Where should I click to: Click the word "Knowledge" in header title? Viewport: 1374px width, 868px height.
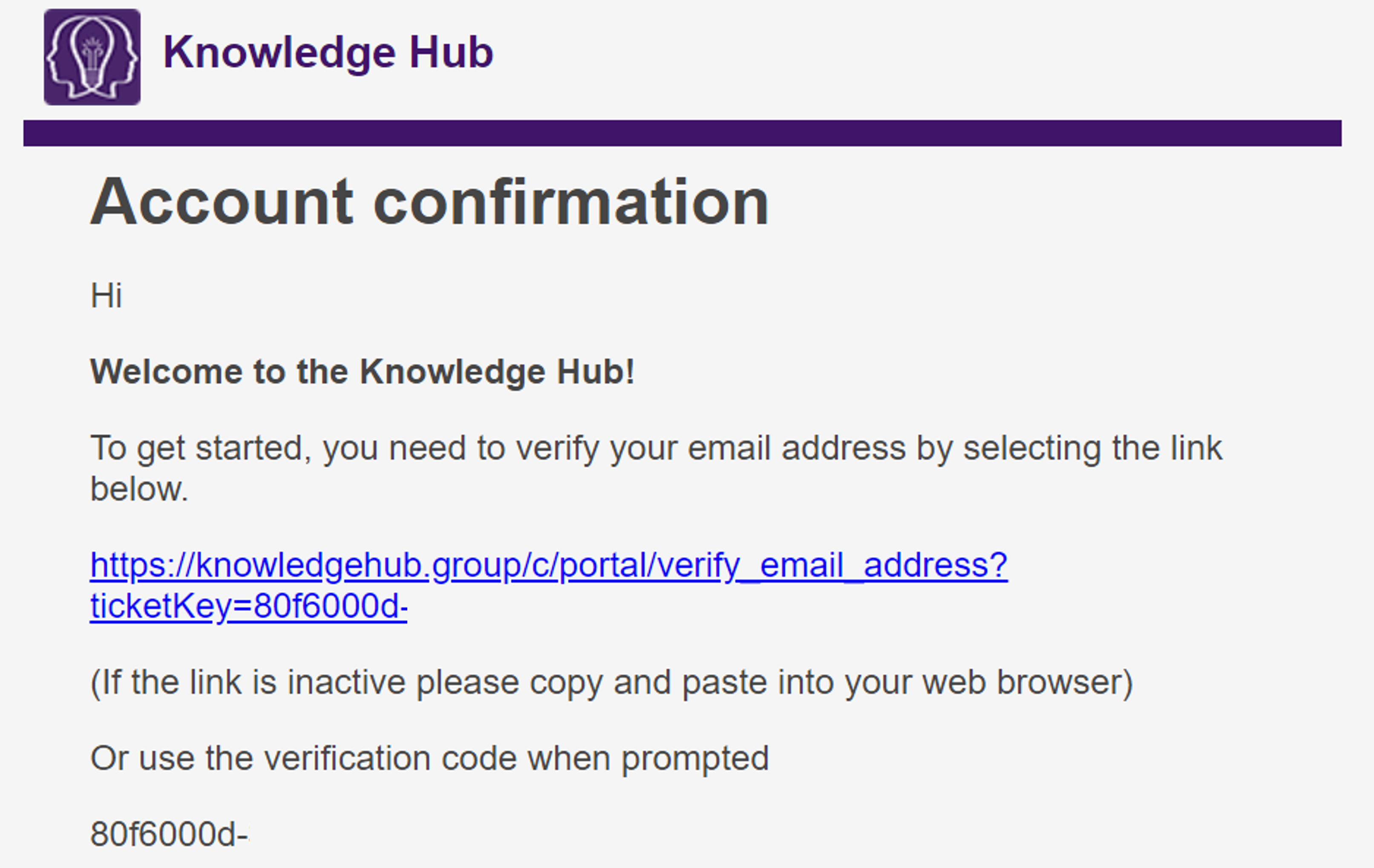(x=279, y=52)
